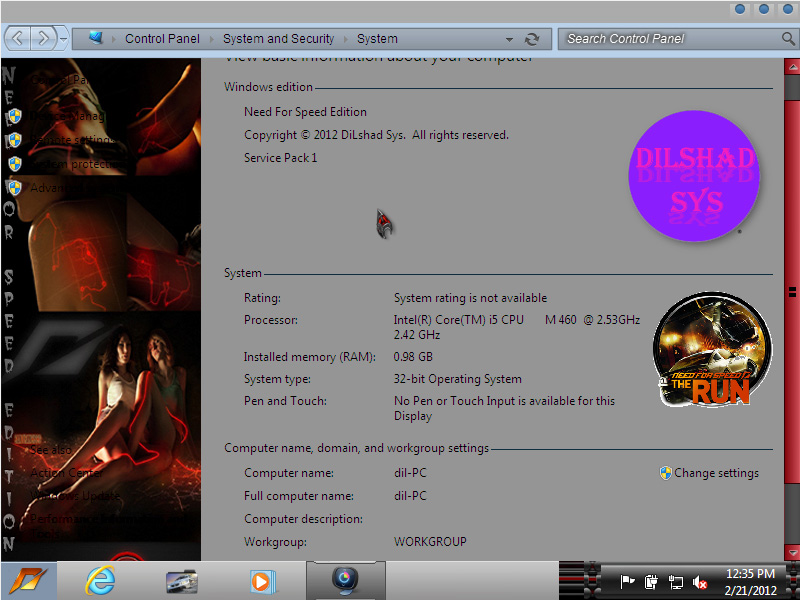Open Windows Media Player from taskbar
This screenshot has height=600, width=800.
tap(261, 580)
